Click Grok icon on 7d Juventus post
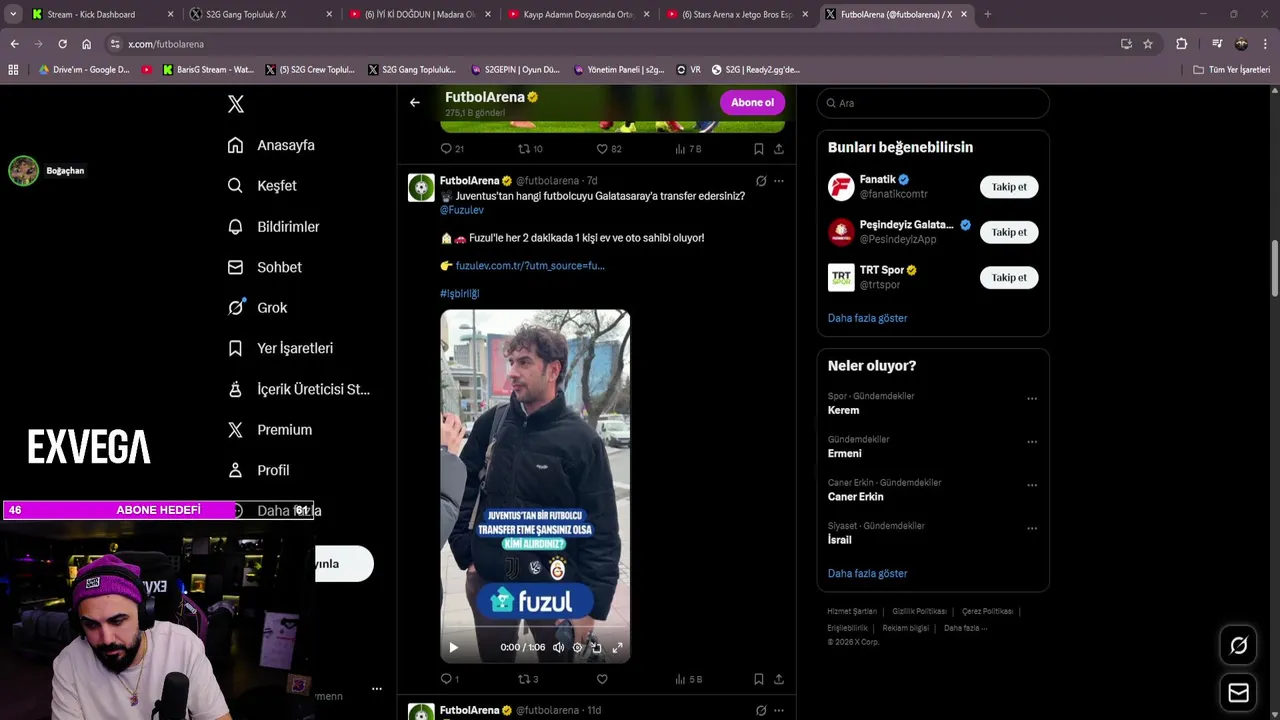 [x=761, y=181]
